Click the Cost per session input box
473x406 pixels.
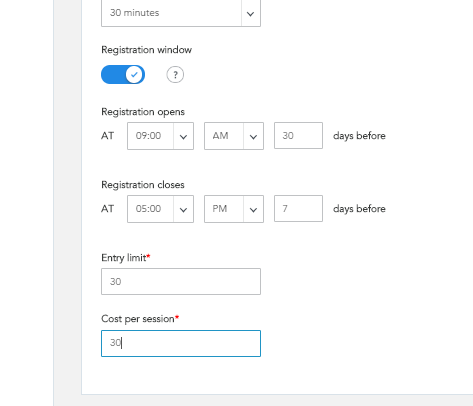(x=181, y=343)
